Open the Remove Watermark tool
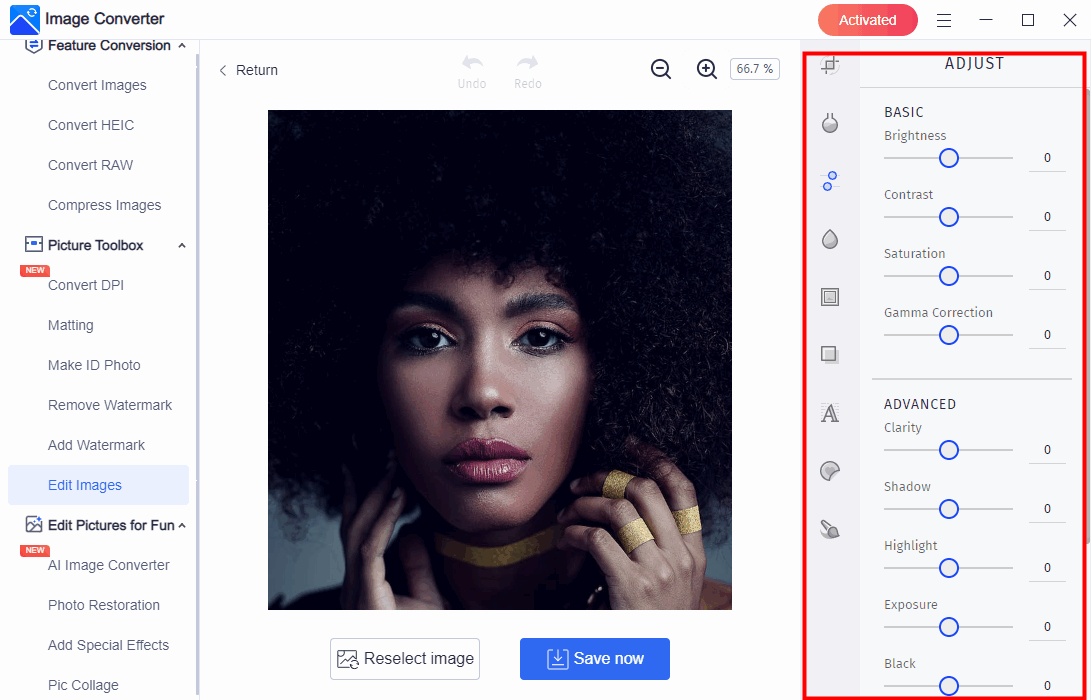Viewport: 1091px width, 700px height. coord(110,405)
